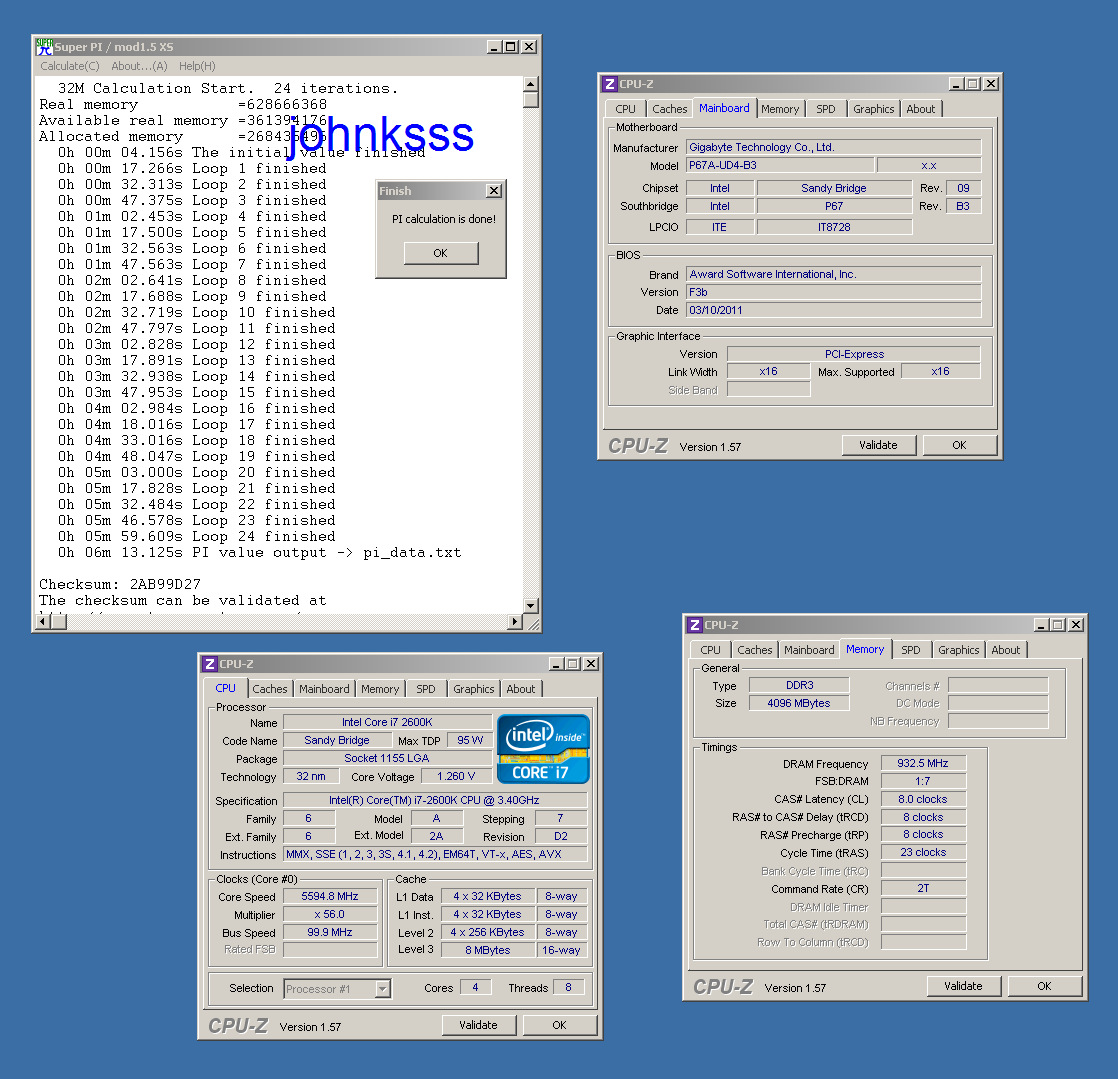This screenshot has width=1118, height=1079.
Task: Open the CPU tab in Memory window
Action: pyautogui.click(x=710, y=650)
